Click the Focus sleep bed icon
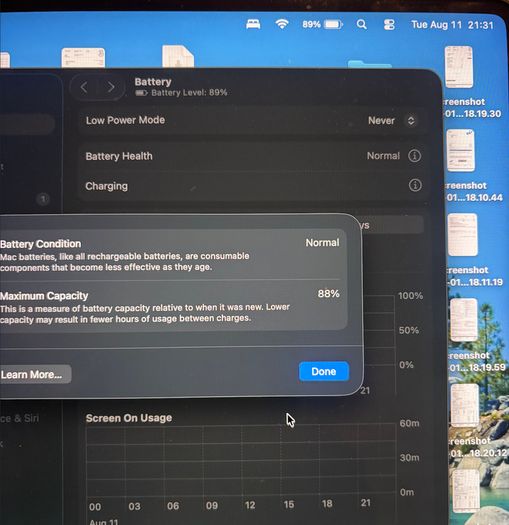Screen dimensions: 509x525 point(253,24)
